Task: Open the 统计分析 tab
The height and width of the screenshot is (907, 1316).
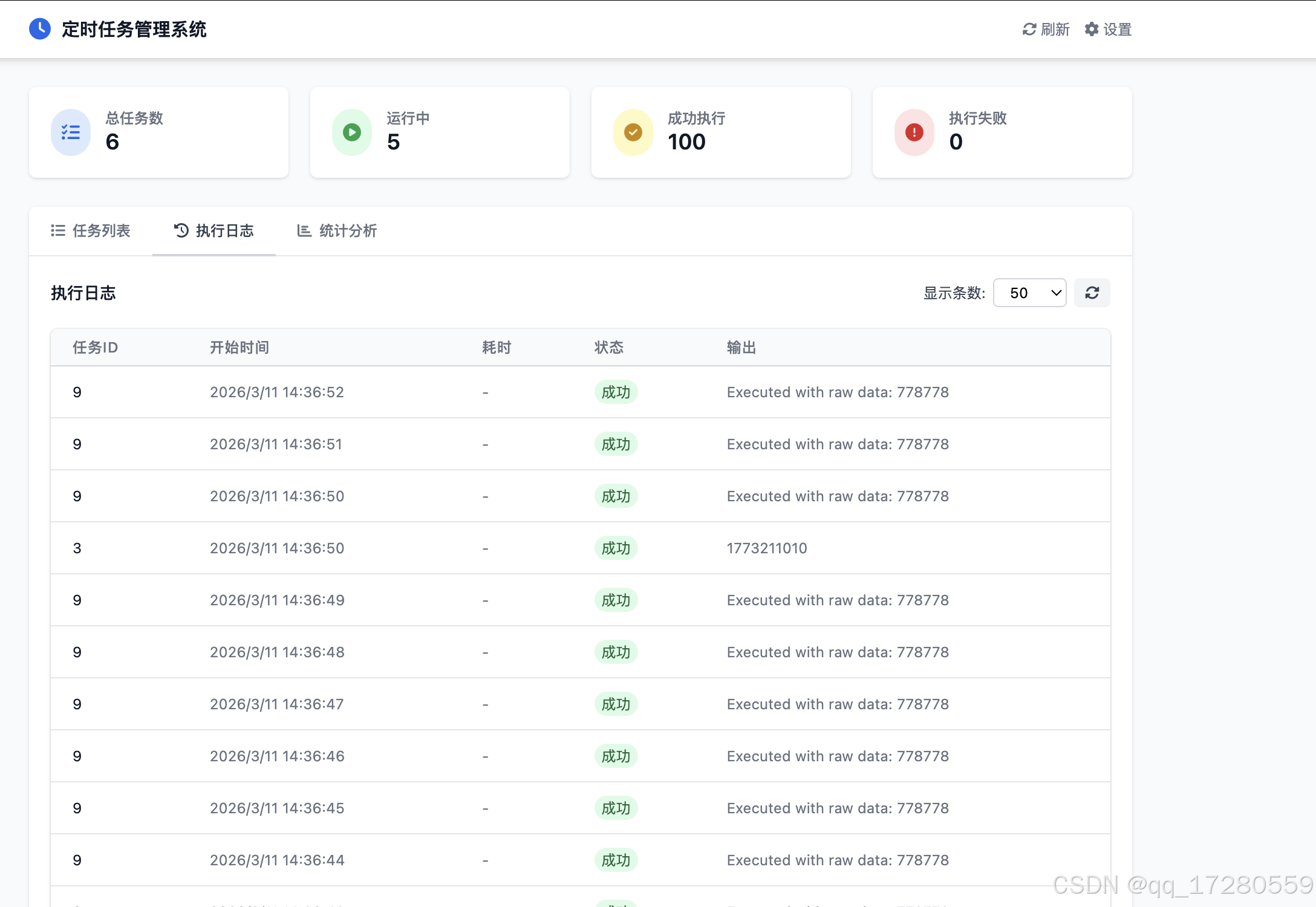Action: (337, 230)
